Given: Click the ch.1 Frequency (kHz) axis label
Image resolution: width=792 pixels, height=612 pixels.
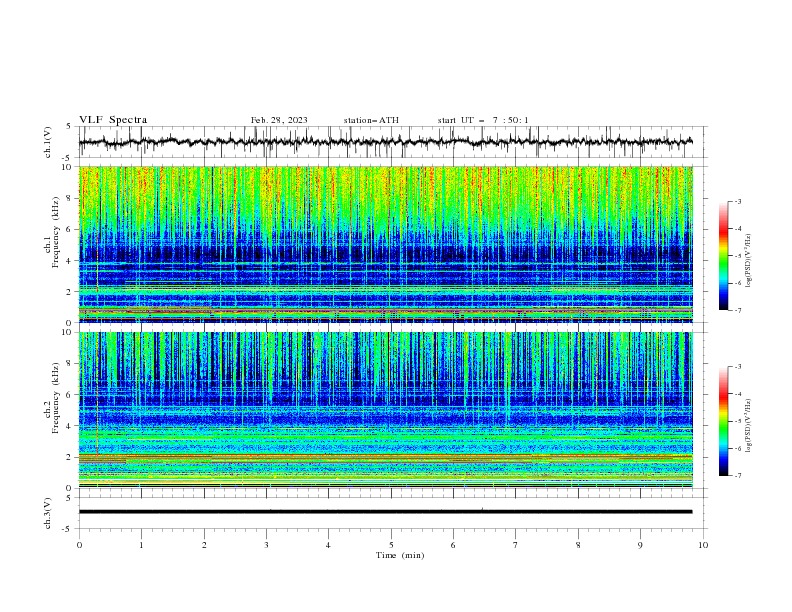Looking at the screenshot, I should [52, 233].
